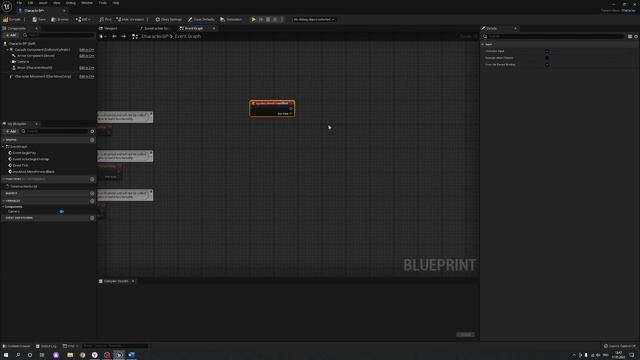Image resolution: width=640 pixels, height=360 pixels.
Task: Toggle the Execute when Paused checkbox
Action: click(x=547, y=58)
